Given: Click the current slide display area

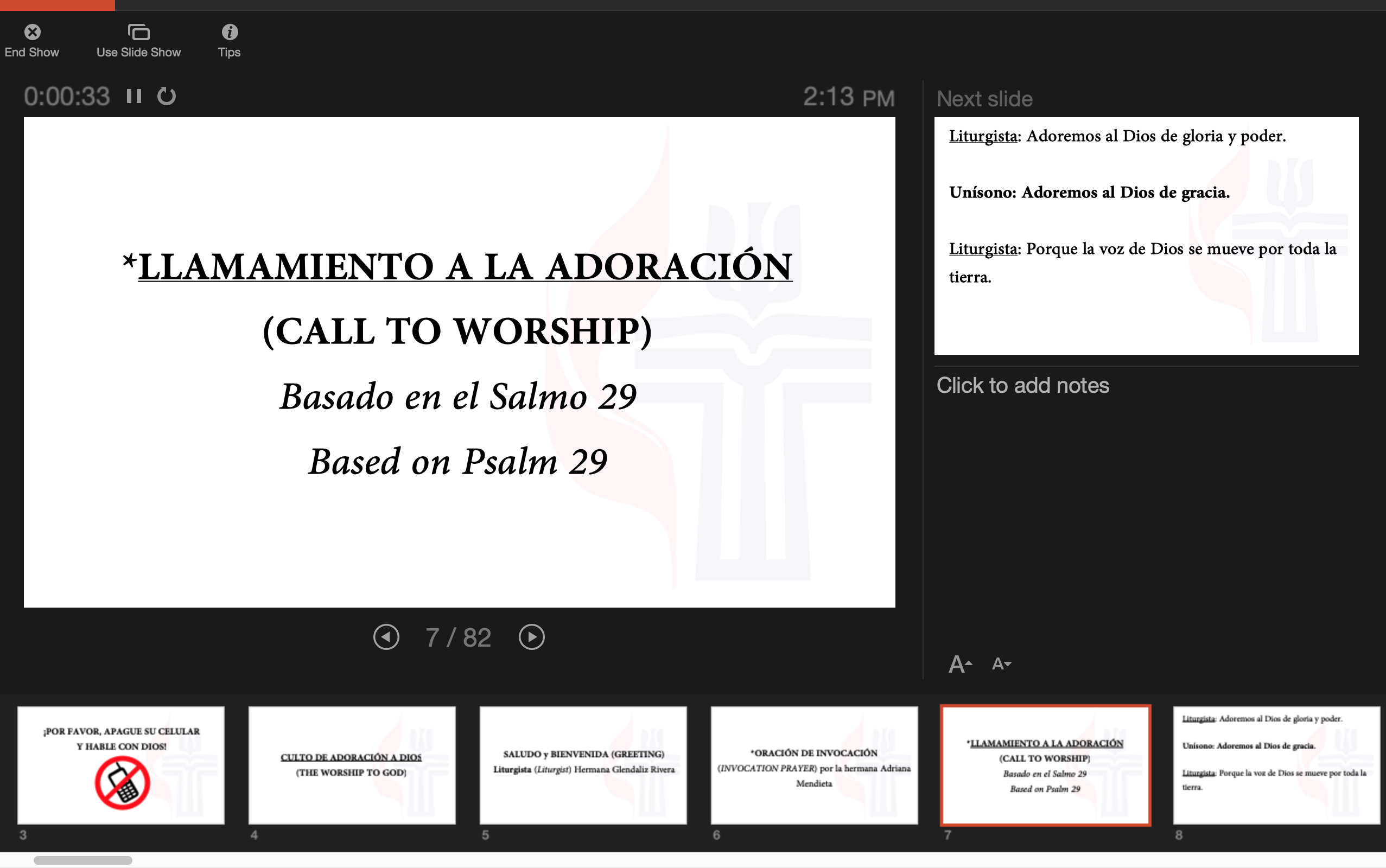Looking at the screenshot, I should click(x=459, y=362).
